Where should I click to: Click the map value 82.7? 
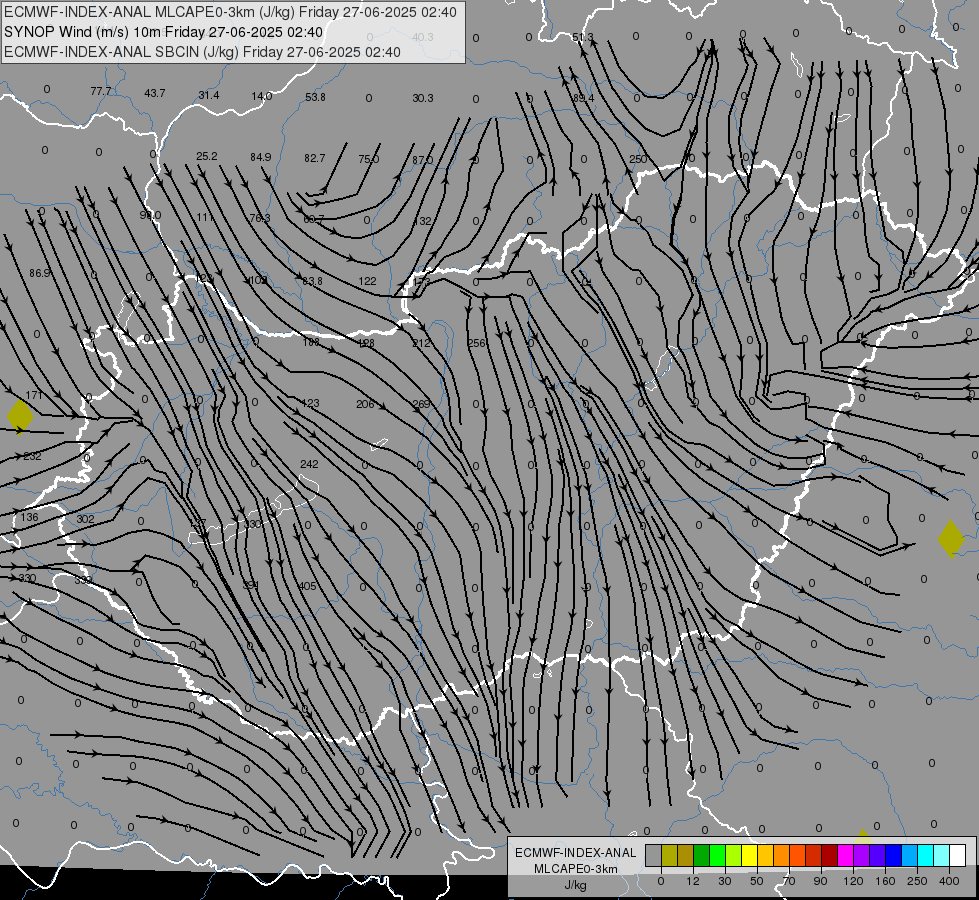pyautogui.click(x=315, y=159)
